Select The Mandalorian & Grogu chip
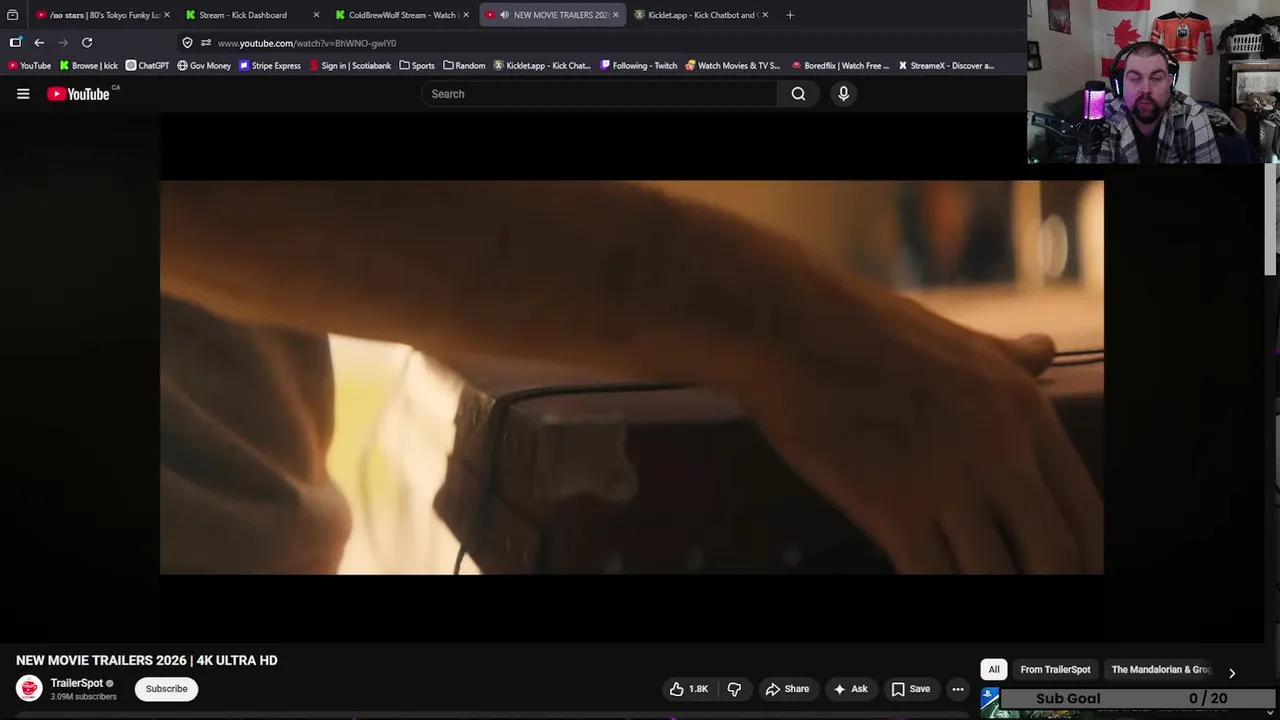Screen dimensions: 1280x720 [1161, 670]
